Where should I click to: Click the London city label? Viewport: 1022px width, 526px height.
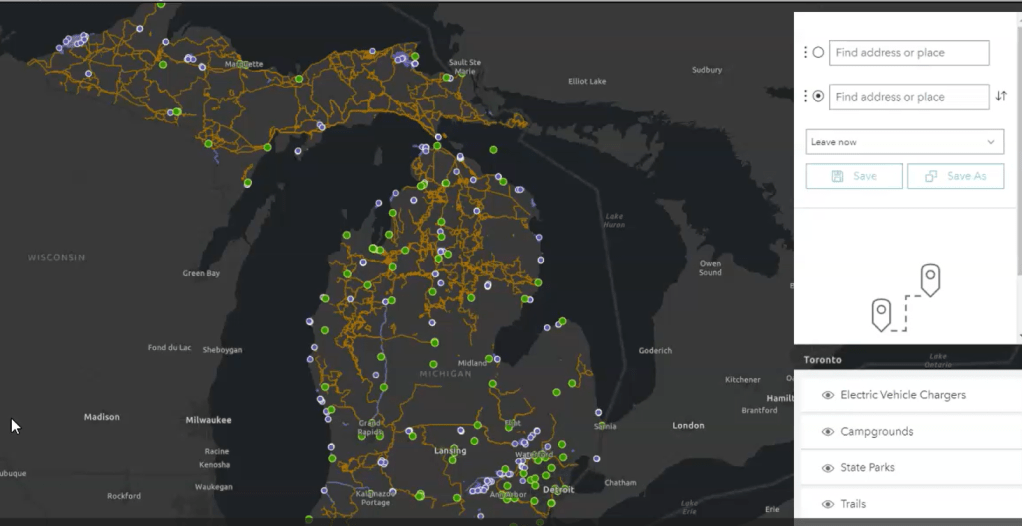tap(688, 426)
